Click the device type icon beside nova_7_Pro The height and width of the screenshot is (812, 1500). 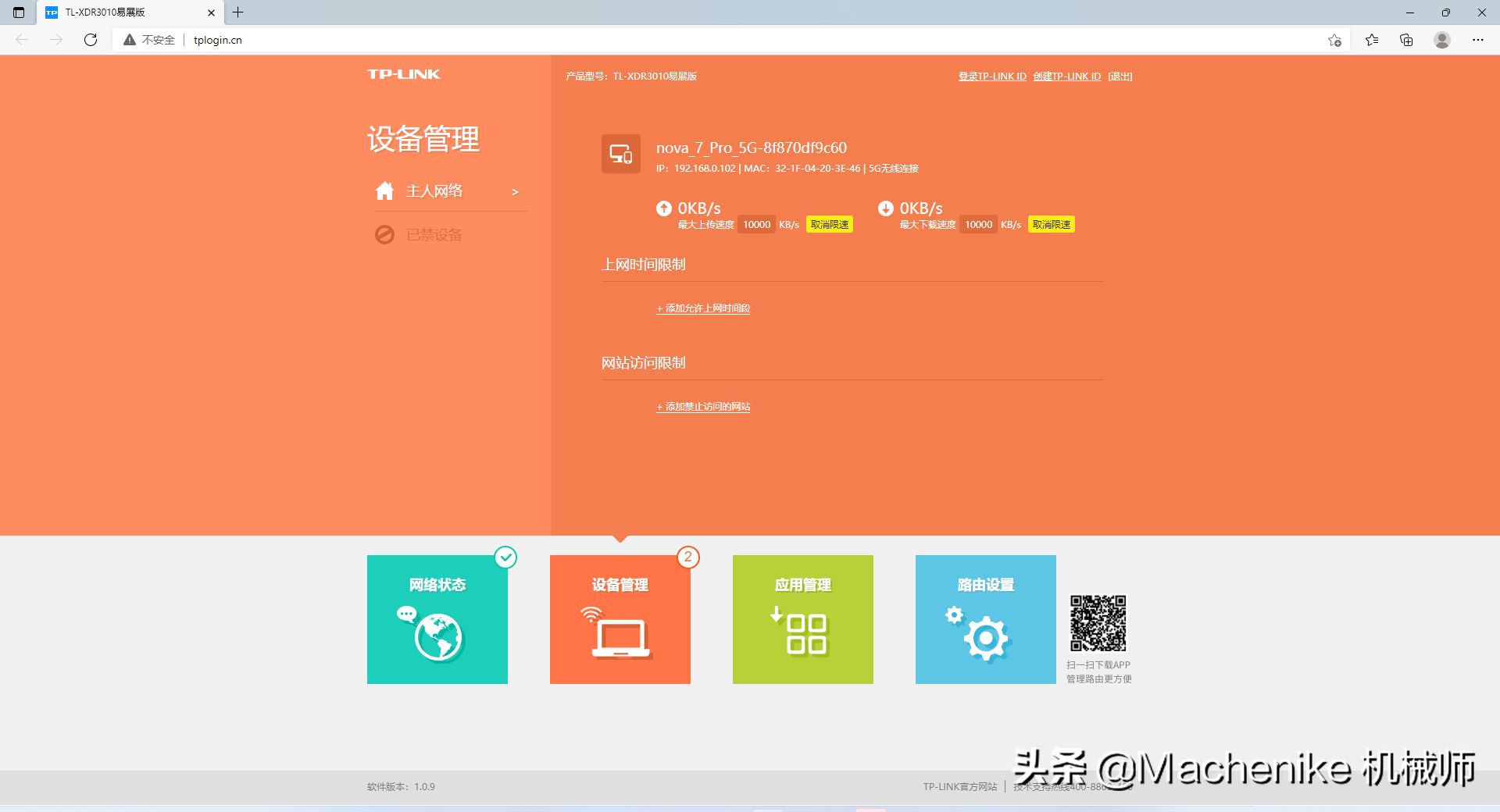tap(621, 154)
